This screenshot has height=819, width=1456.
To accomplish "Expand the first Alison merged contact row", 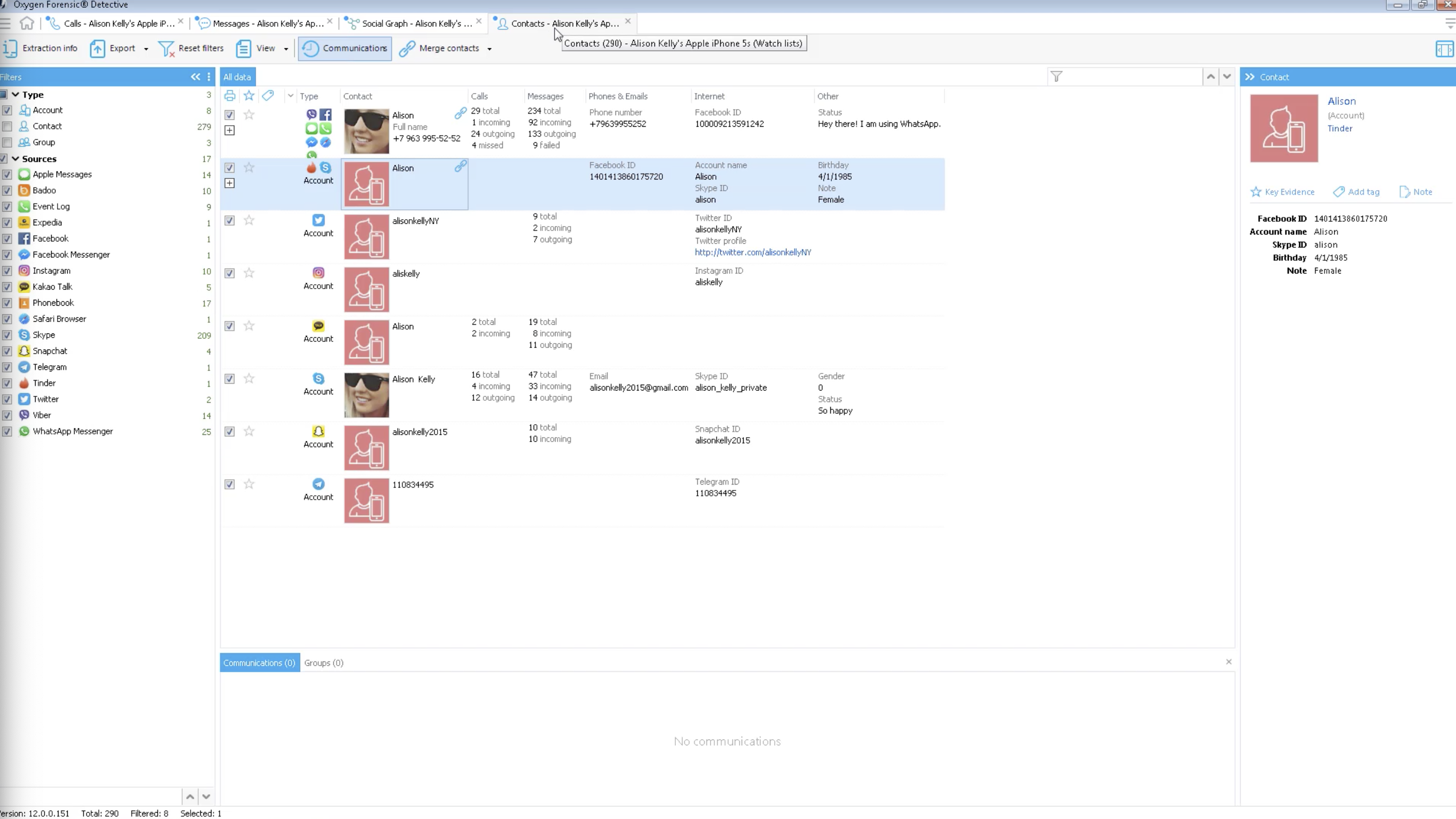I will pyautogui.click(x=230, y=131).
